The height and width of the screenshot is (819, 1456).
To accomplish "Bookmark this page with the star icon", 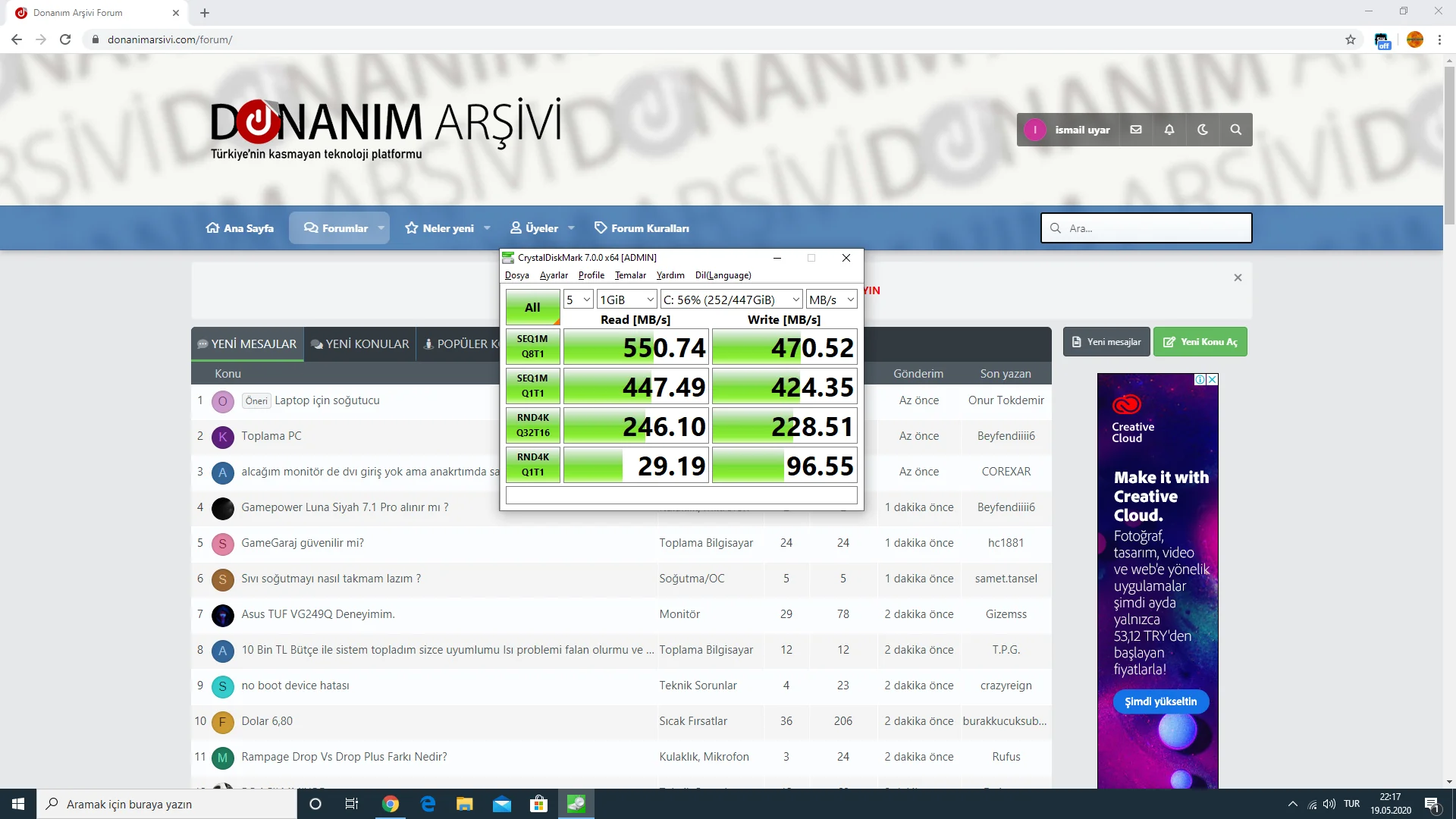I will click(1350, 39).
